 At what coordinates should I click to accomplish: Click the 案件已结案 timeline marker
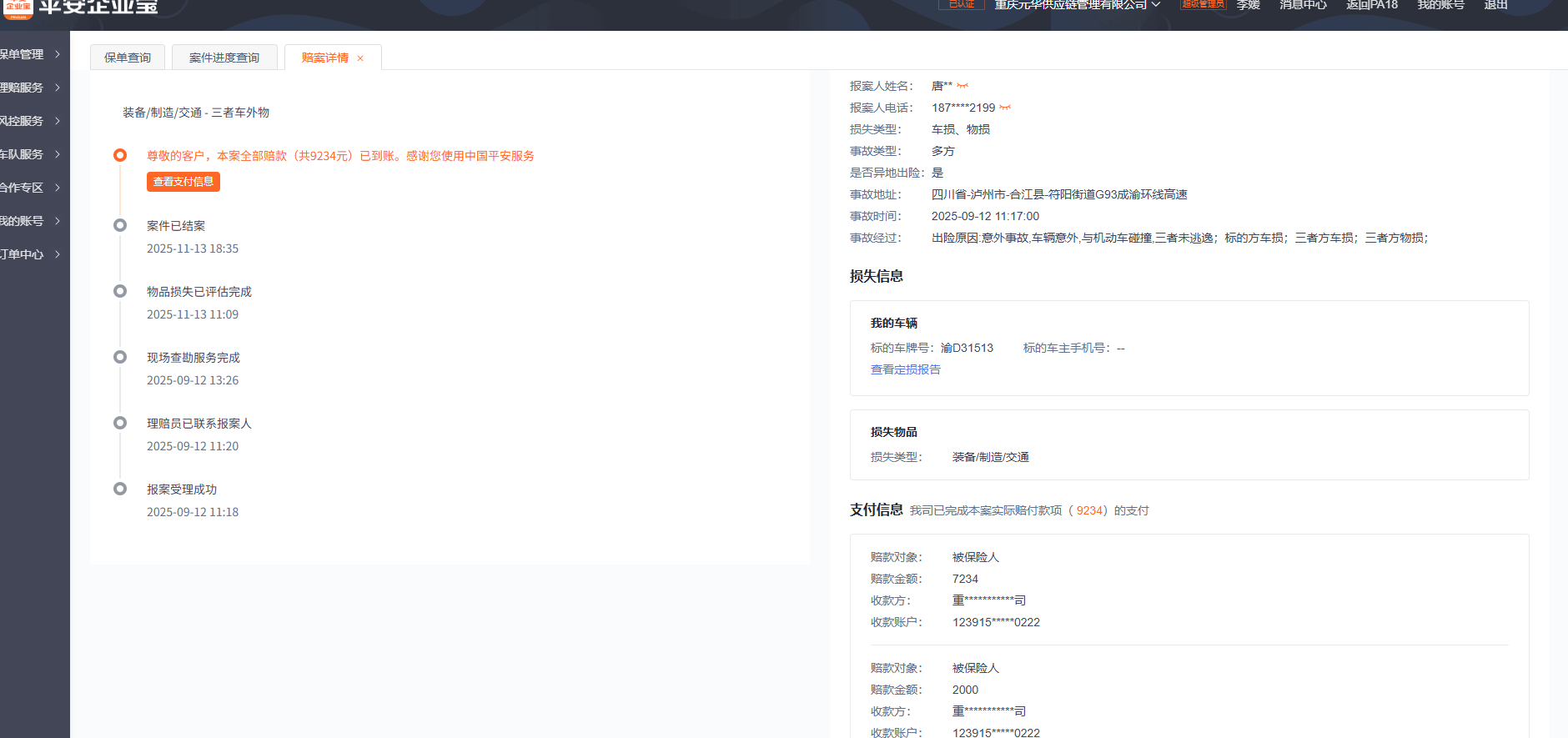120,225
